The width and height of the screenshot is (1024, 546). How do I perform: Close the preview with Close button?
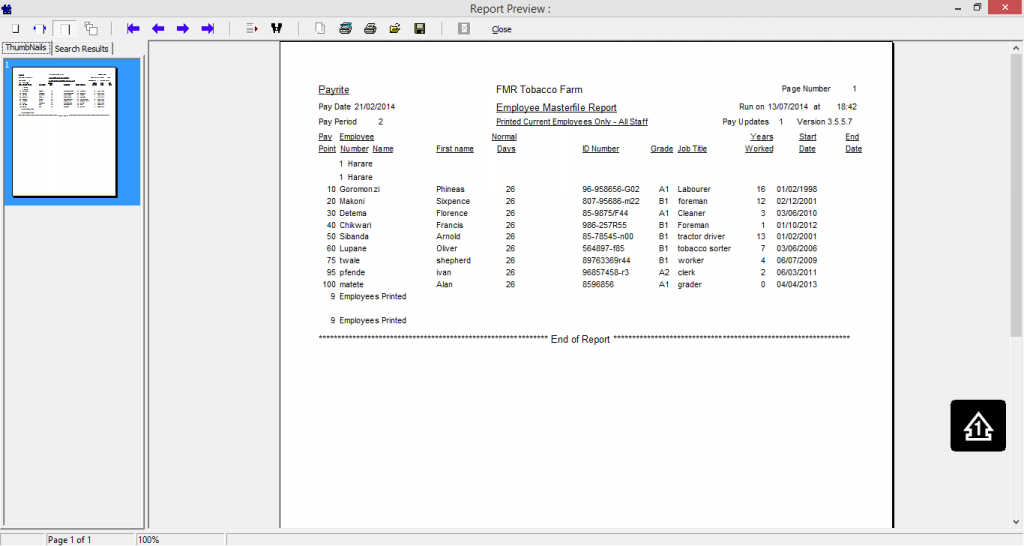click(x=502, y=29)
